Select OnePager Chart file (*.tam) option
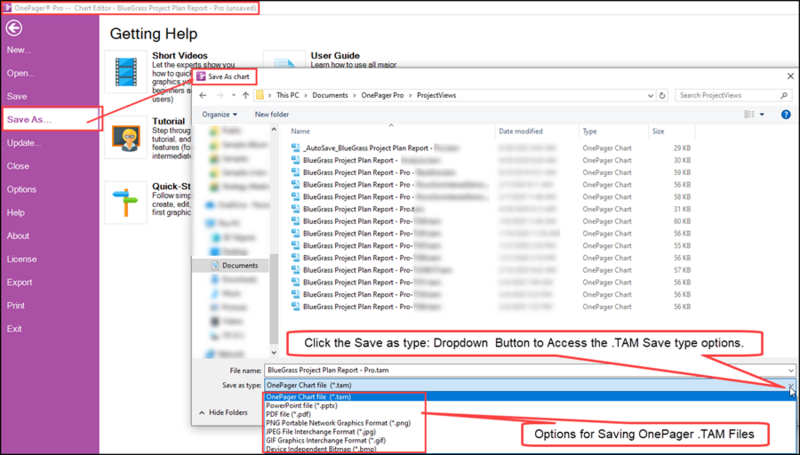 tap(309, 397)
